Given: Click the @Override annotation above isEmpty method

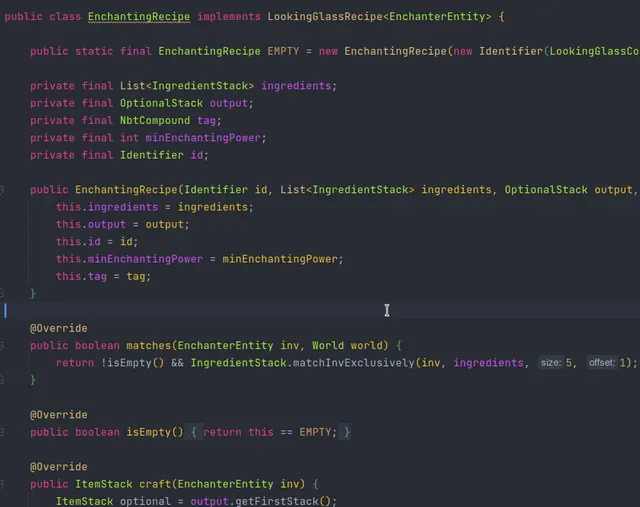Looking at the screenshot, I should [x=59, y=415].
